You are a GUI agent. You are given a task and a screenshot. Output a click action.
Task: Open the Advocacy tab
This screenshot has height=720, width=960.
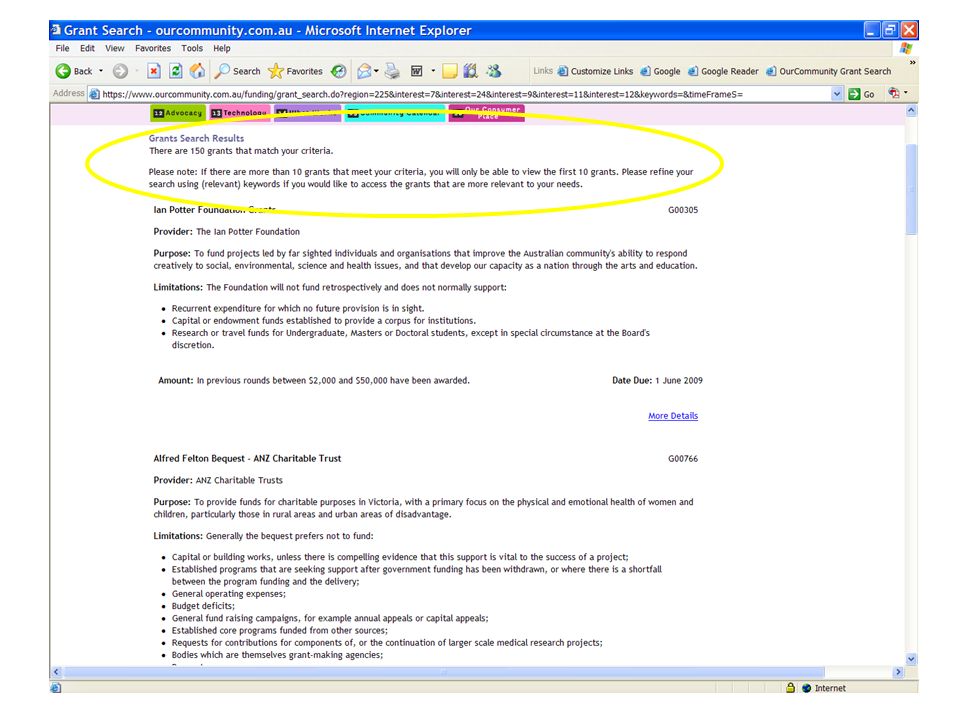(x=178, y=113)
